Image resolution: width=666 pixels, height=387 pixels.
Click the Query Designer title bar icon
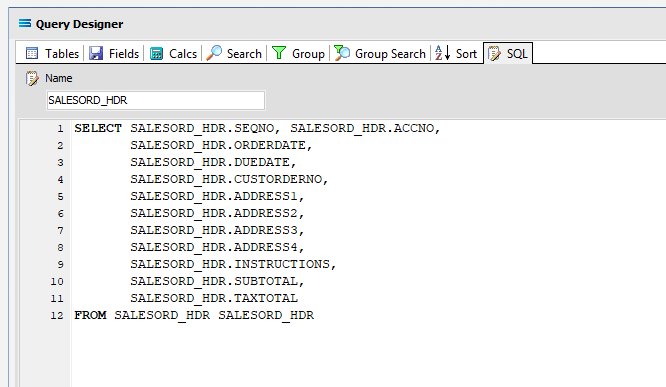pyautogui.click(x=25, y=23)
